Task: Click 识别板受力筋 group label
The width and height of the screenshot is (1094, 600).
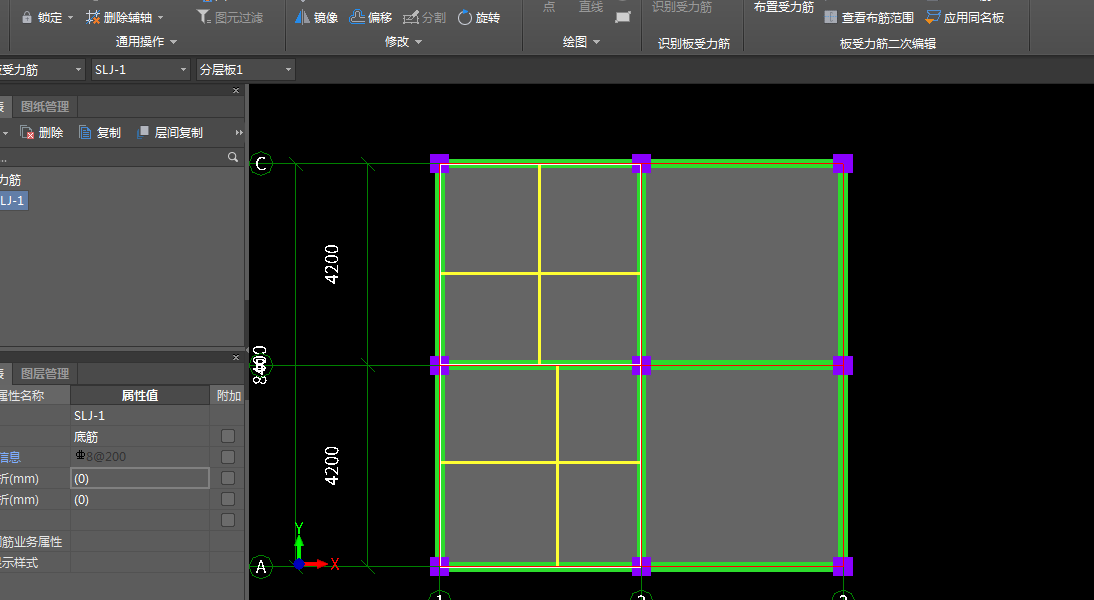Action: [694, 43]
